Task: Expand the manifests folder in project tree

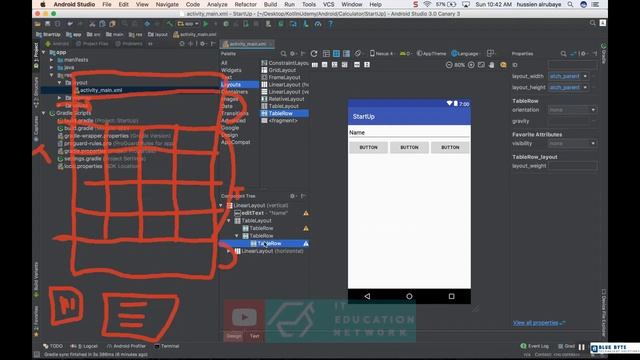Action: coord(51,60)
